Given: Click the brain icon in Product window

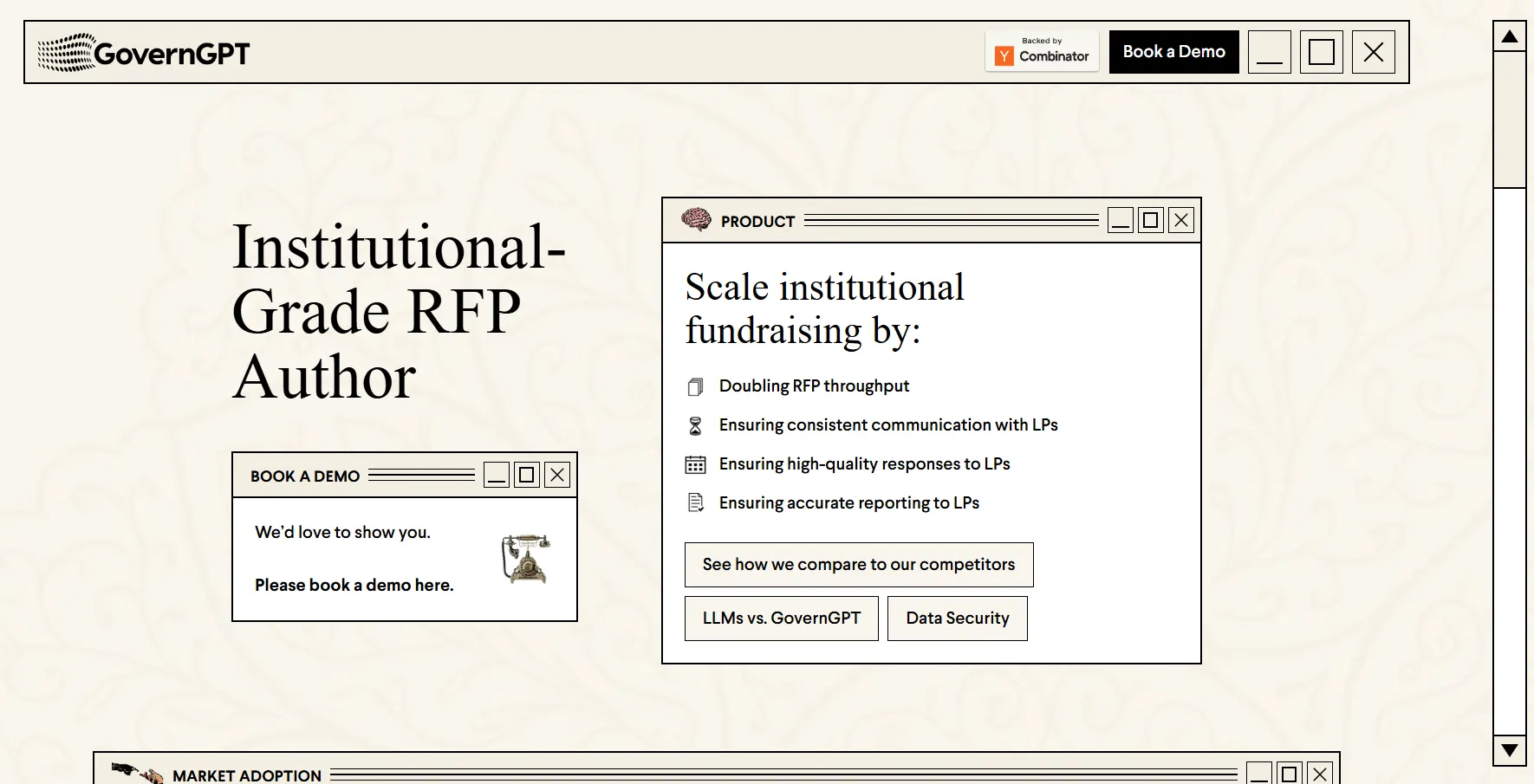Looking at the screenshot, I should [696, 219].
